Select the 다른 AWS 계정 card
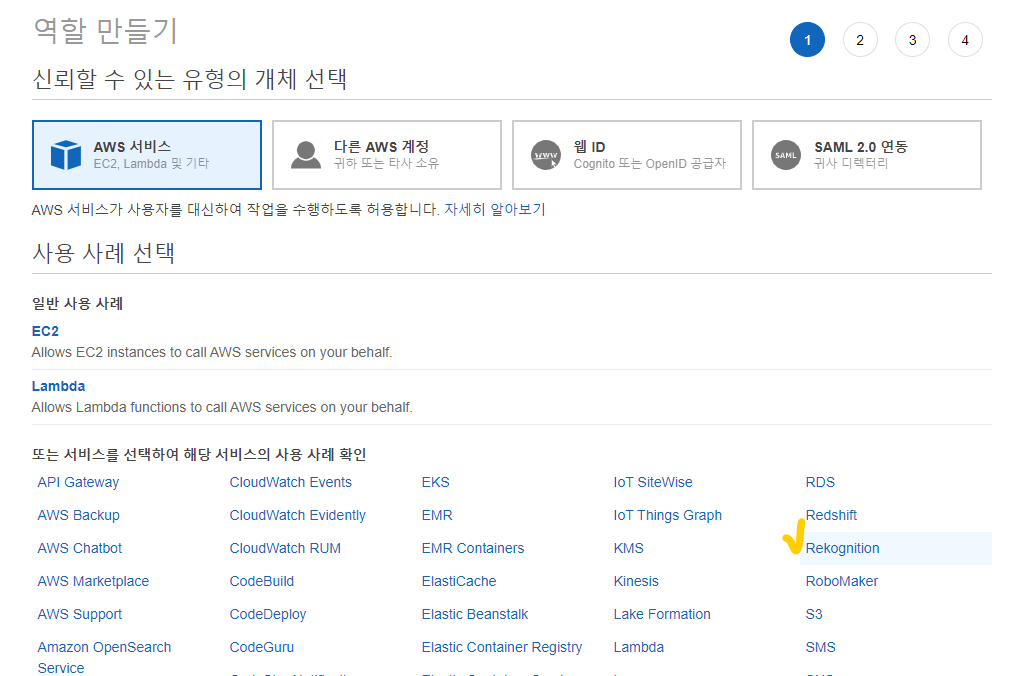The width and height of the screenshot is (1021, 676). click(x=387, y=155)
